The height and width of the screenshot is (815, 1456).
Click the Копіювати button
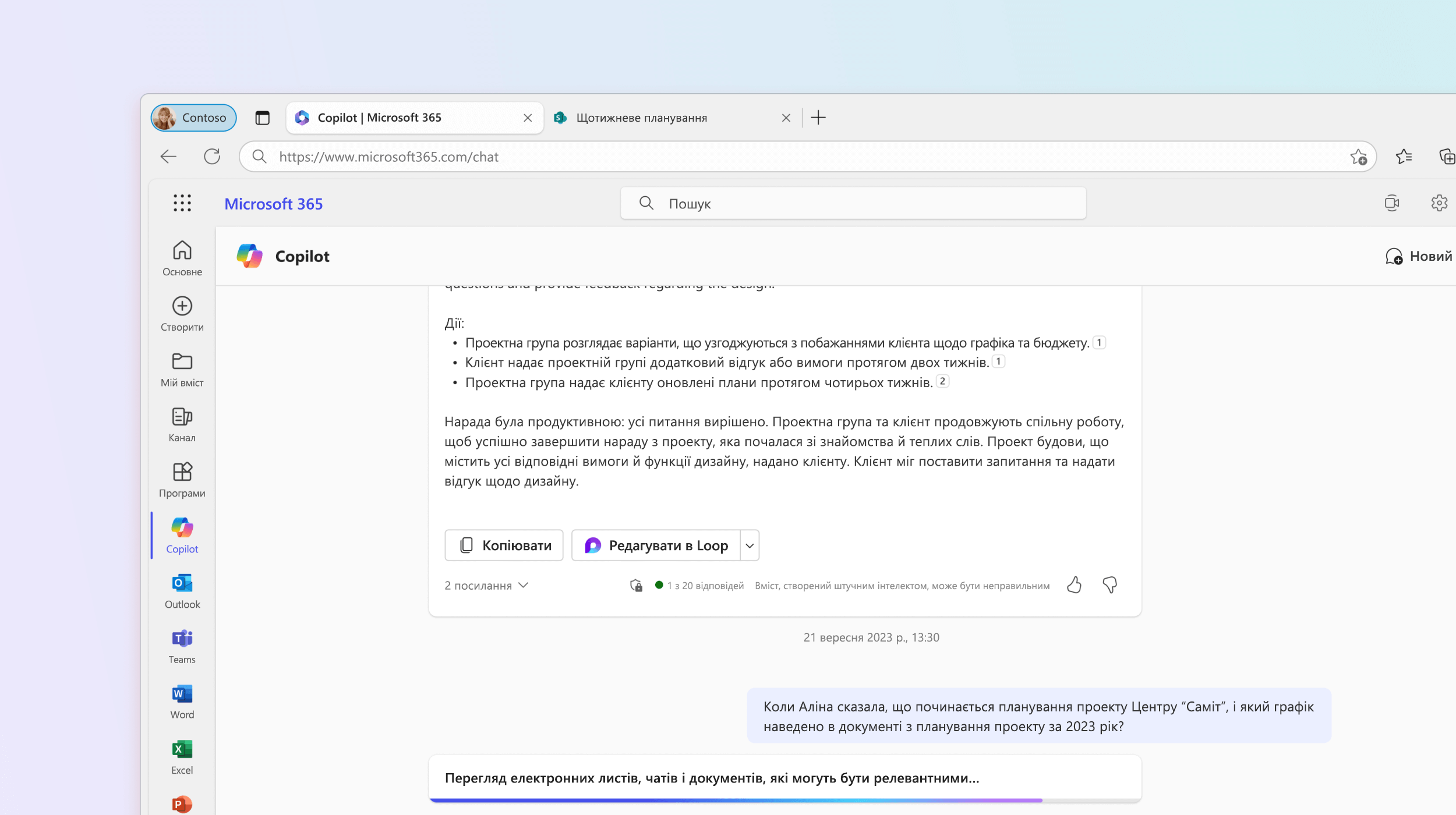tap(504, 545)
